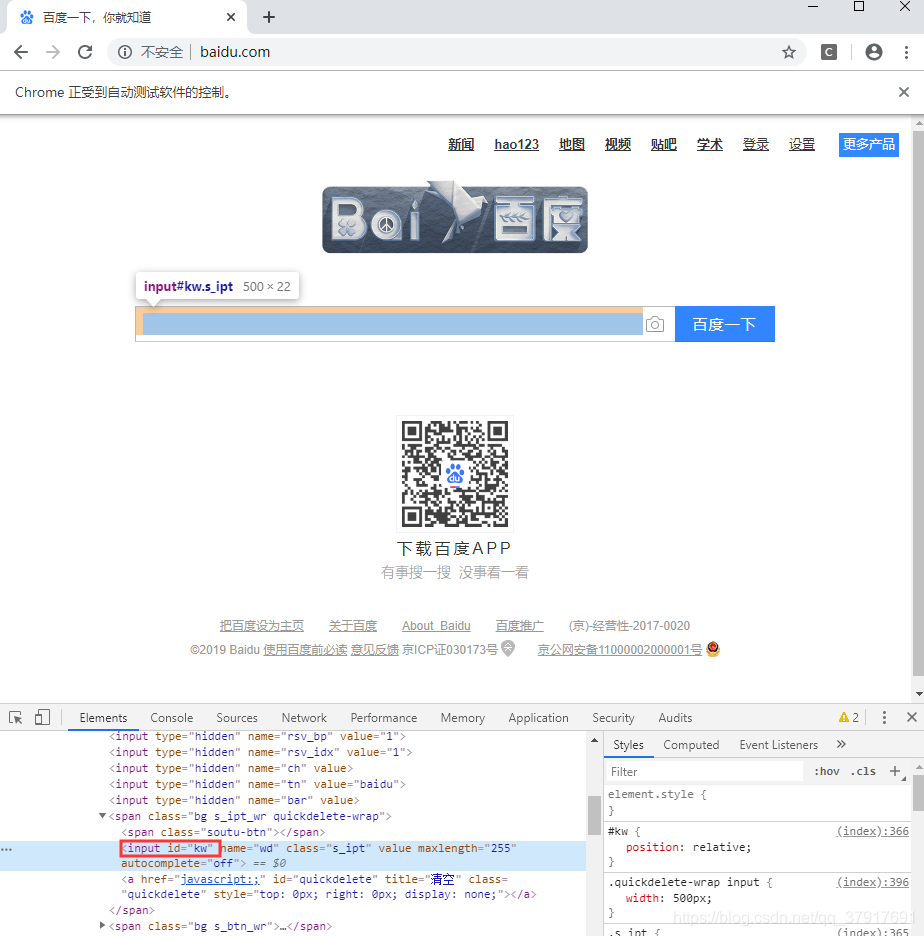This screenshot has width=924, height=936.
Task: Close the DevTools panel
Action: [911, 717]
